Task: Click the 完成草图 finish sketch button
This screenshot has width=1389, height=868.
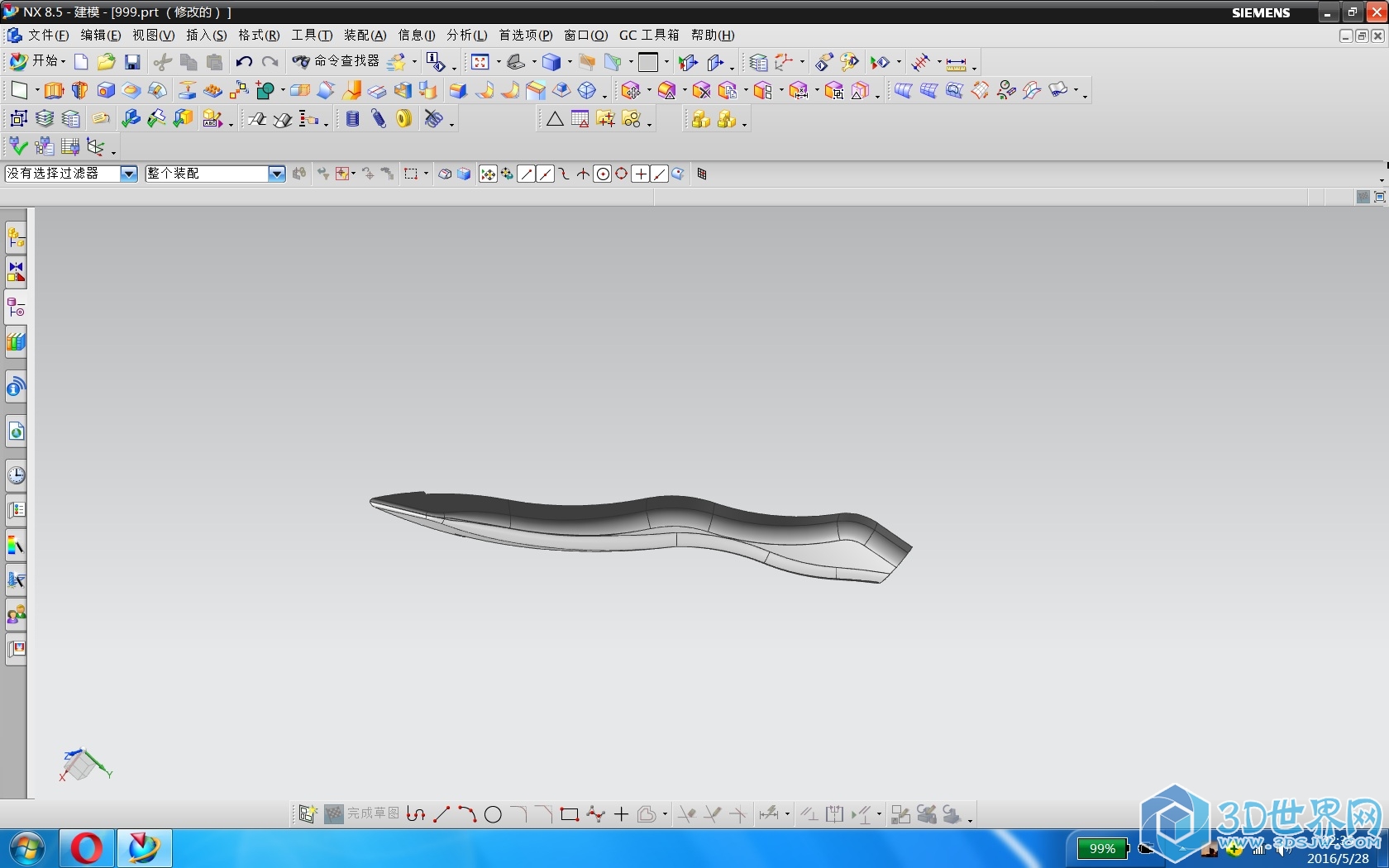Action: coord(362,814)
